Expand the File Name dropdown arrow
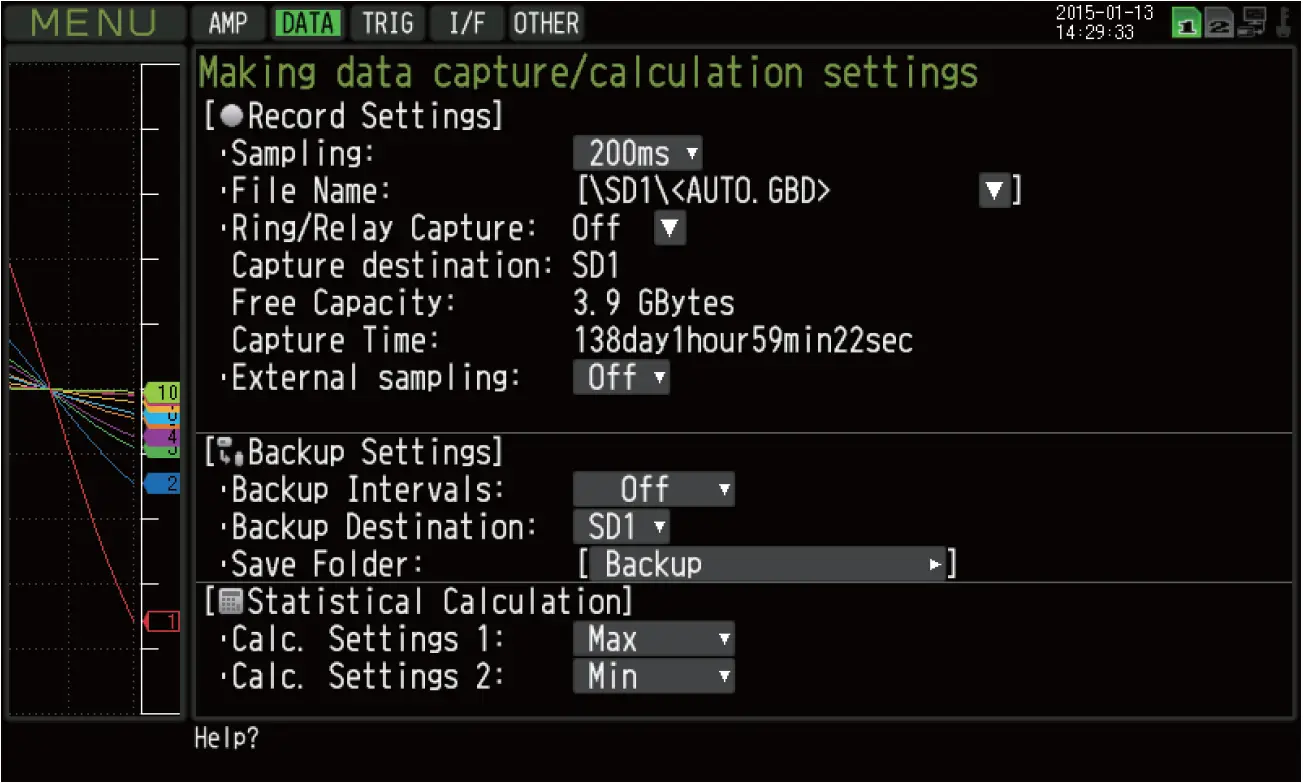This screenshot has width=1303, height=783. pyautogui.click(x=993, y=191)
